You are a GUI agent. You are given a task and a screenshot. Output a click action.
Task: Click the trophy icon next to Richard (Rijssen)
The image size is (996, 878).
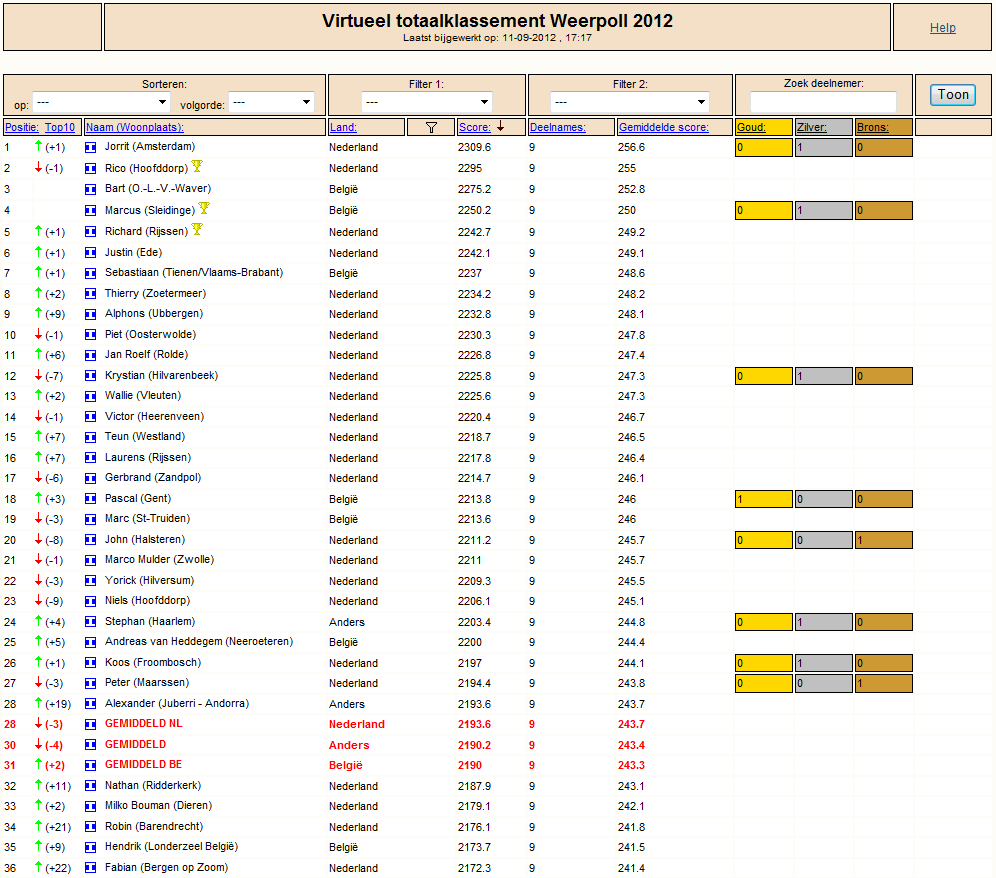tap(197, 229)
